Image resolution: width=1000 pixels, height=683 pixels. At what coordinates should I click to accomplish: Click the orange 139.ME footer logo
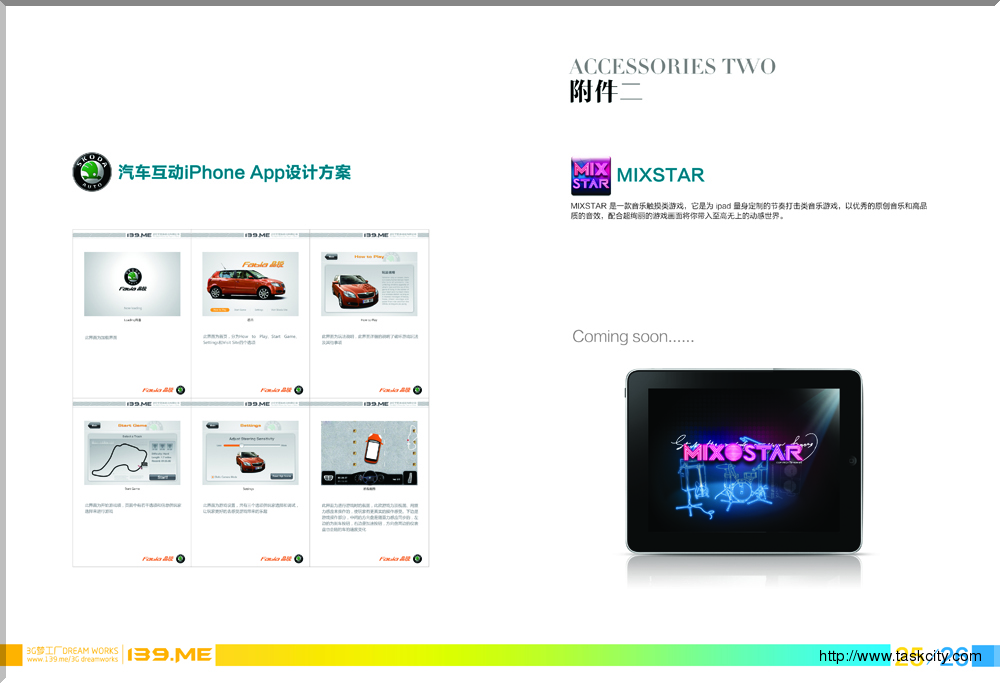(x=170, y=655)
